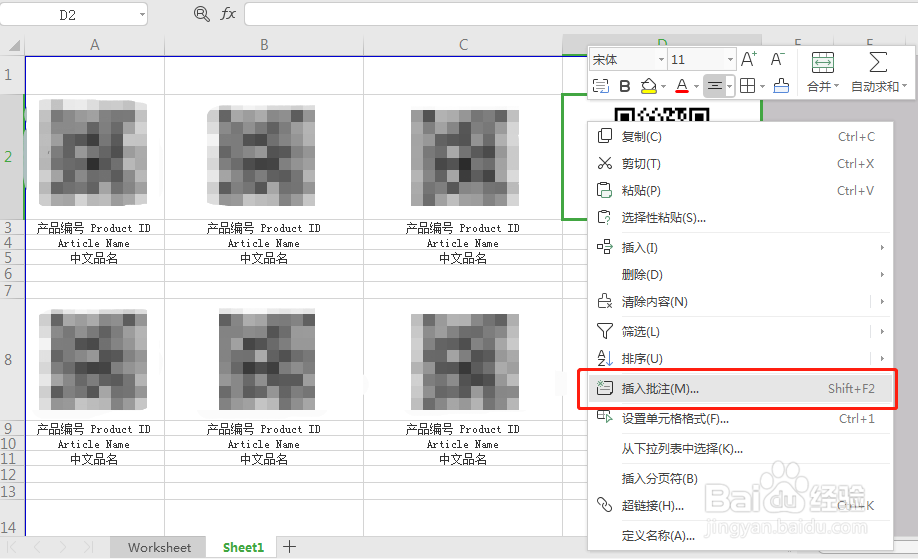Open the fill color dropdown arrow
918x559 pixels.
click(x=663, y=87)
